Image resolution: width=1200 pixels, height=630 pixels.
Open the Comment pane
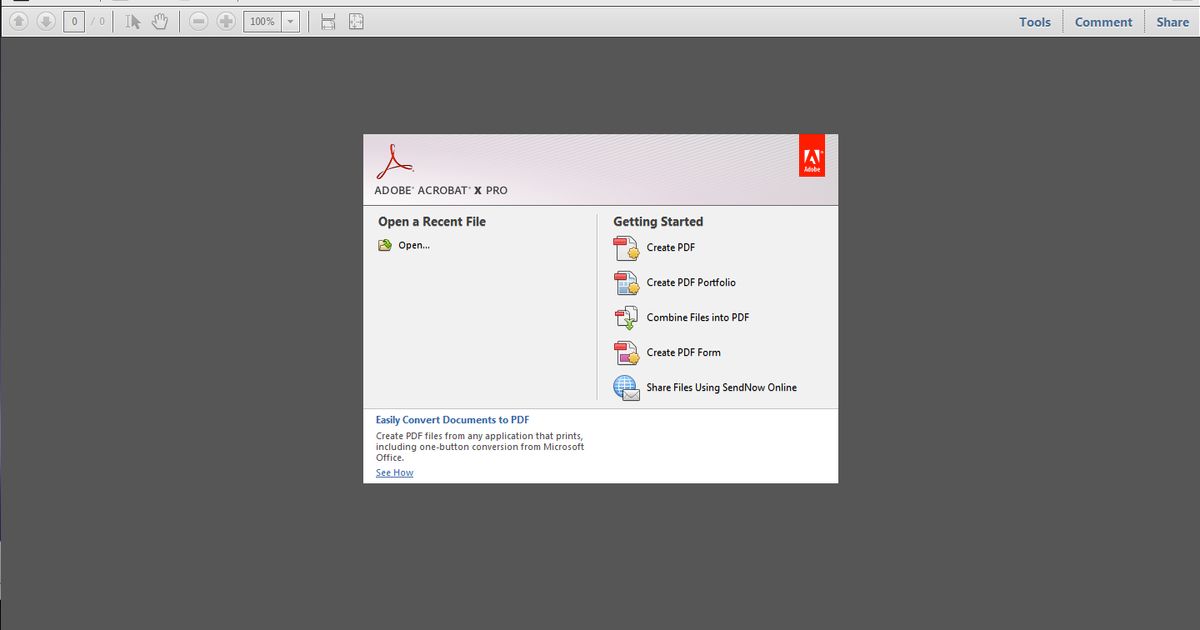pos(1103,22)
